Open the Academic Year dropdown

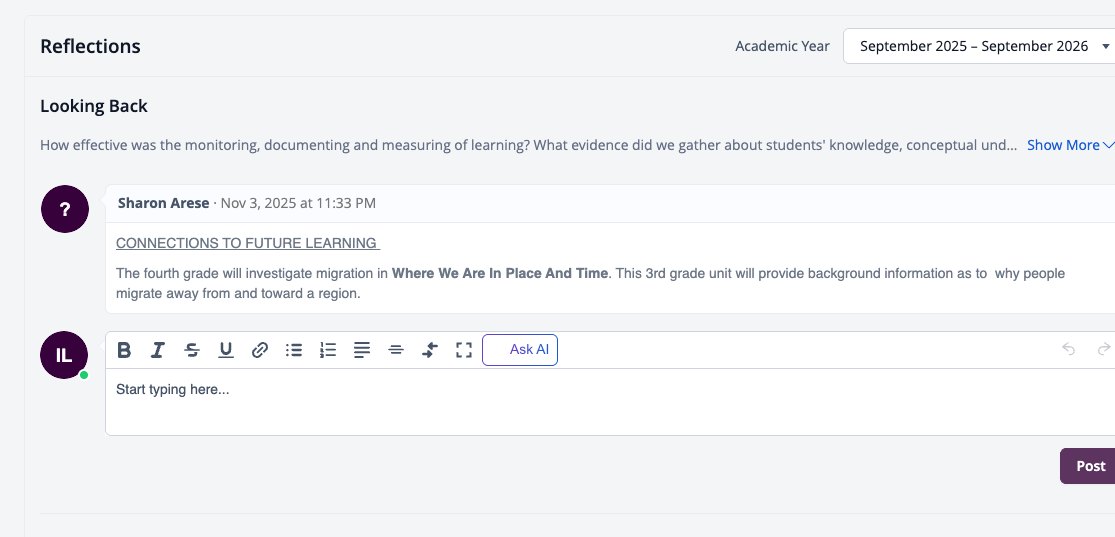click(979, 46)
